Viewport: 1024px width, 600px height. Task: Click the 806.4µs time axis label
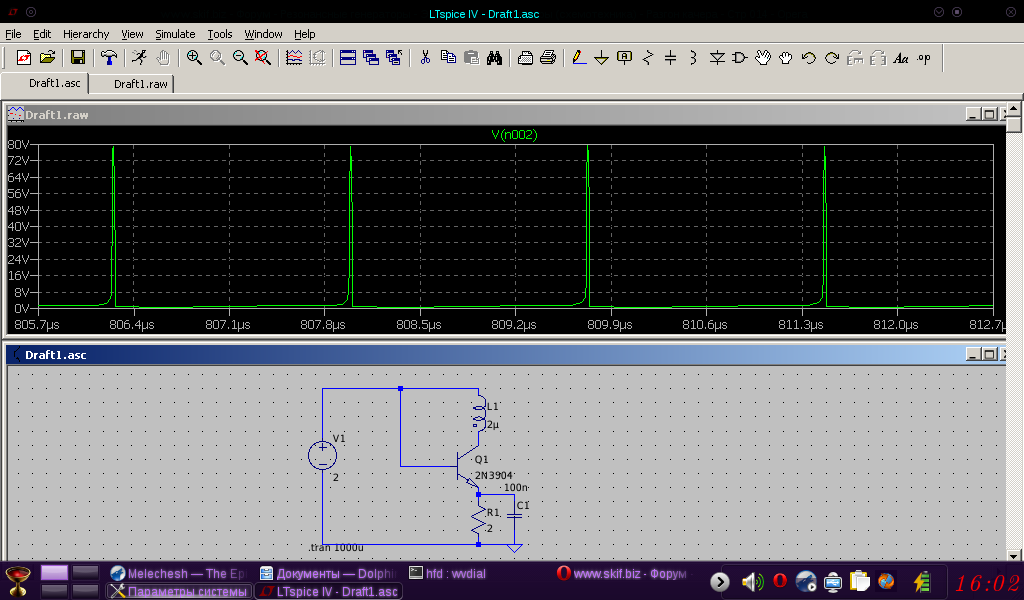coord(132,324)
